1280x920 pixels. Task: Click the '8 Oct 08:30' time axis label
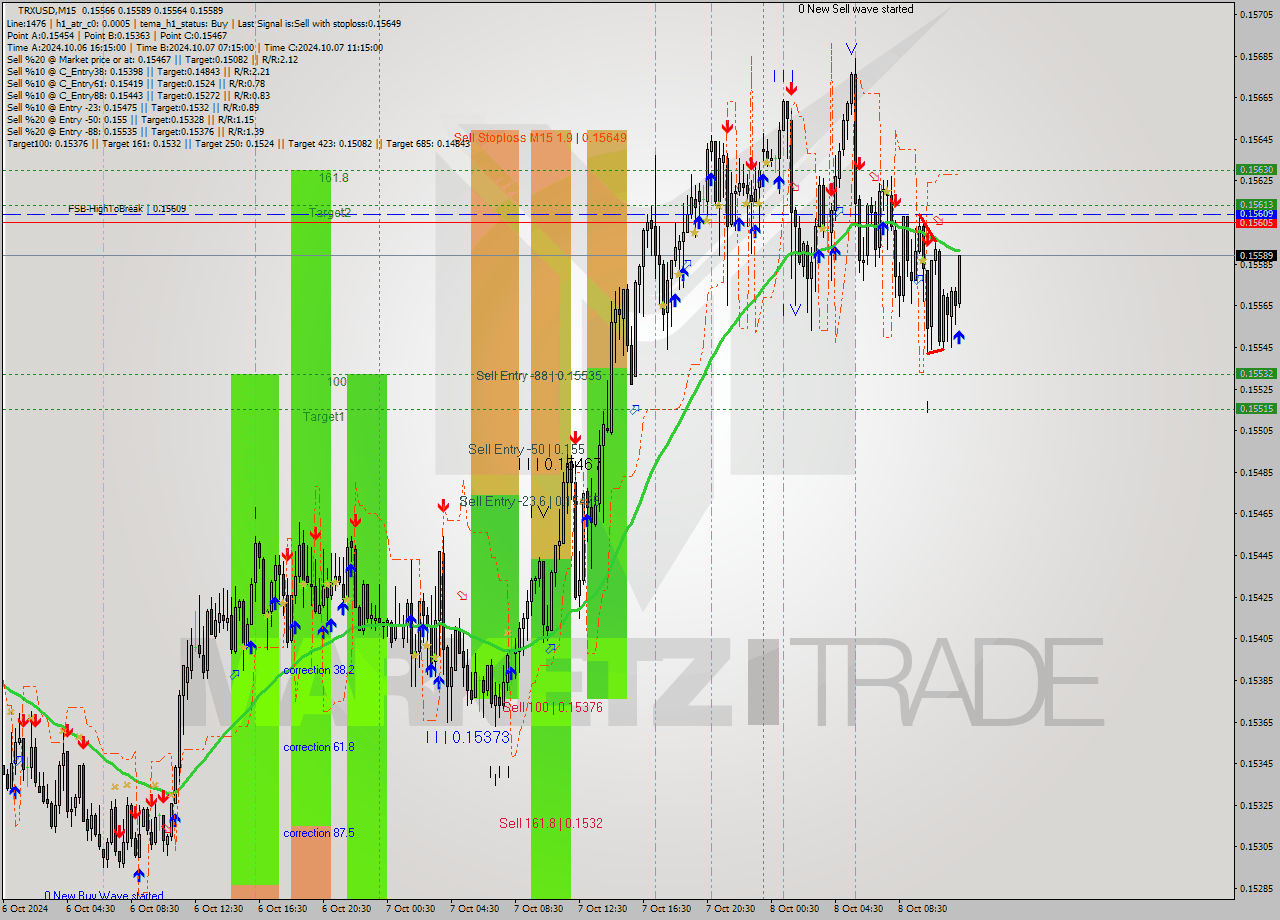[x=923, y=909]
